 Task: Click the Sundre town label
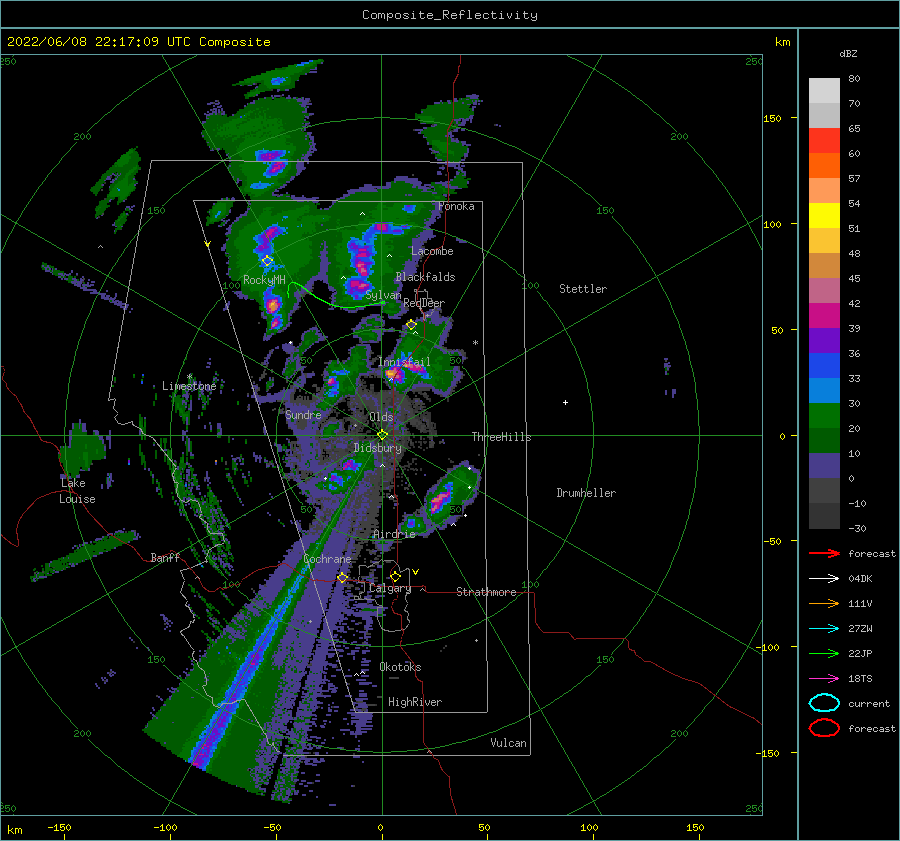pos(303,414)
